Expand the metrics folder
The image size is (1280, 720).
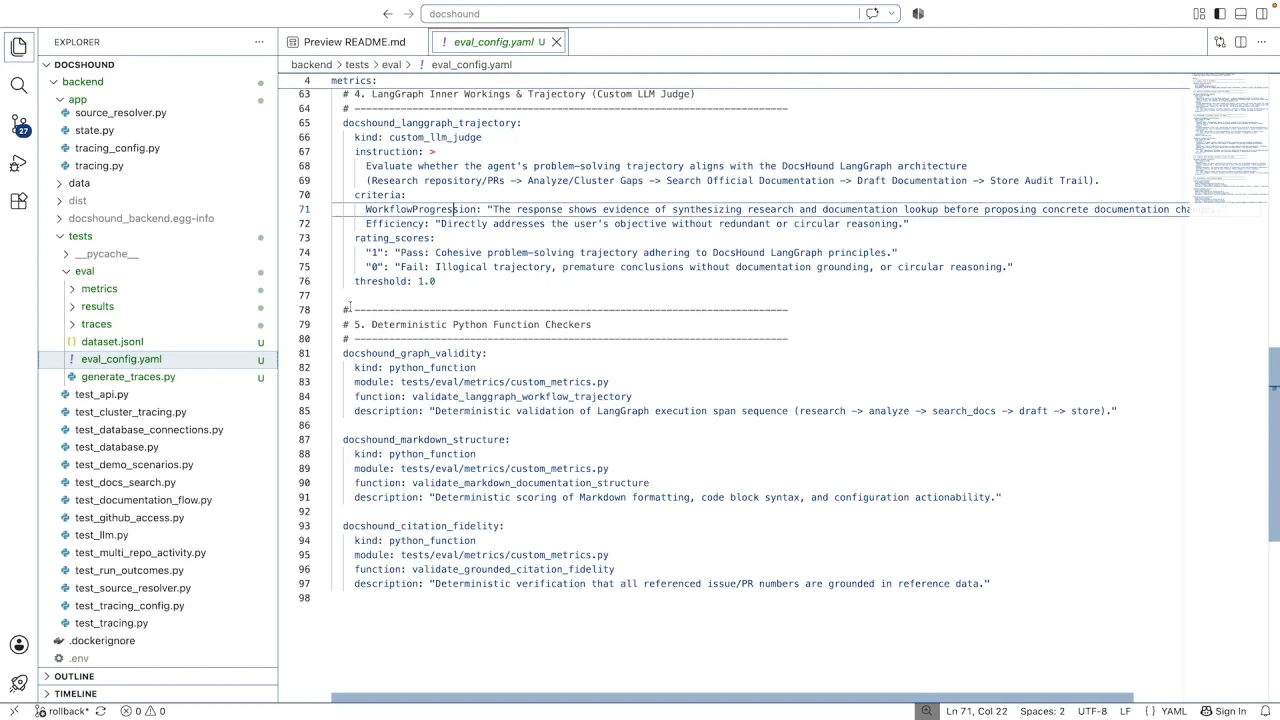point(158,289)
